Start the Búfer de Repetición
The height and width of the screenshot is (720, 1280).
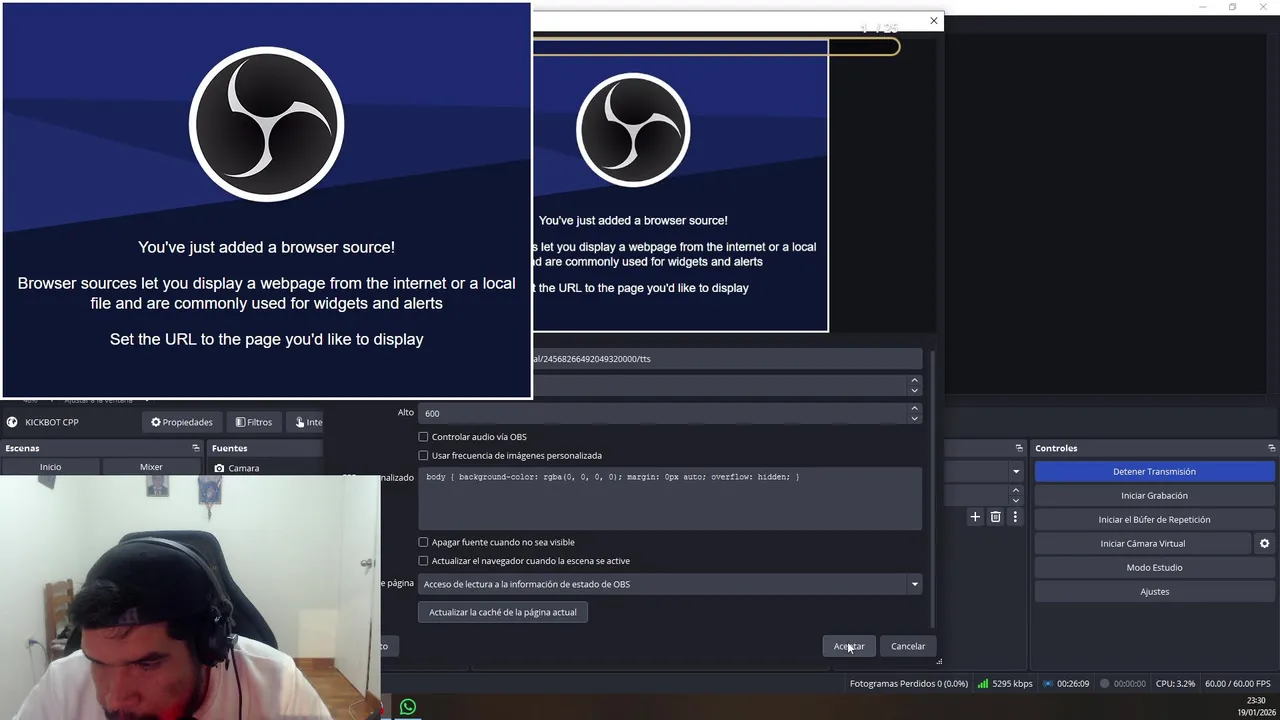coord(1154,520)
